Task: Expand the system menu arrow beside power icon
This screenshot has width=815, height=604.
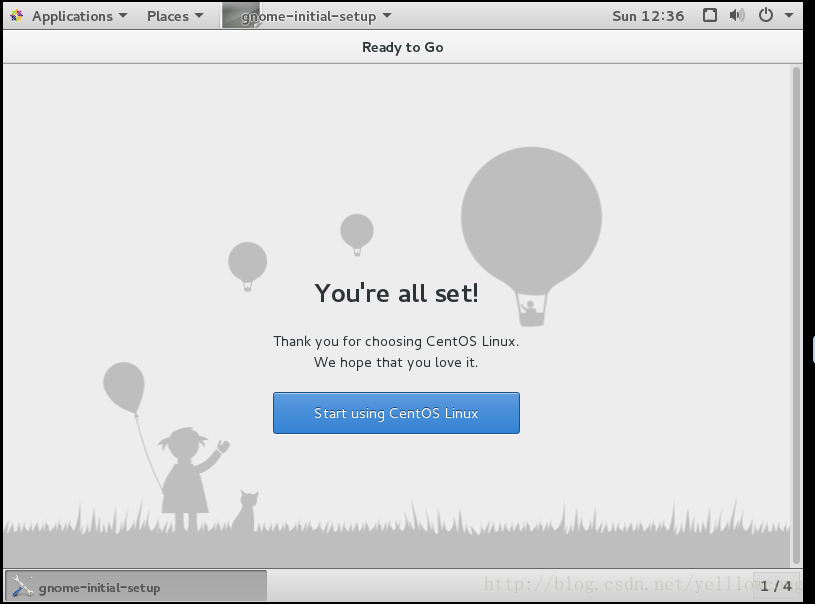Action: point(788,16)
